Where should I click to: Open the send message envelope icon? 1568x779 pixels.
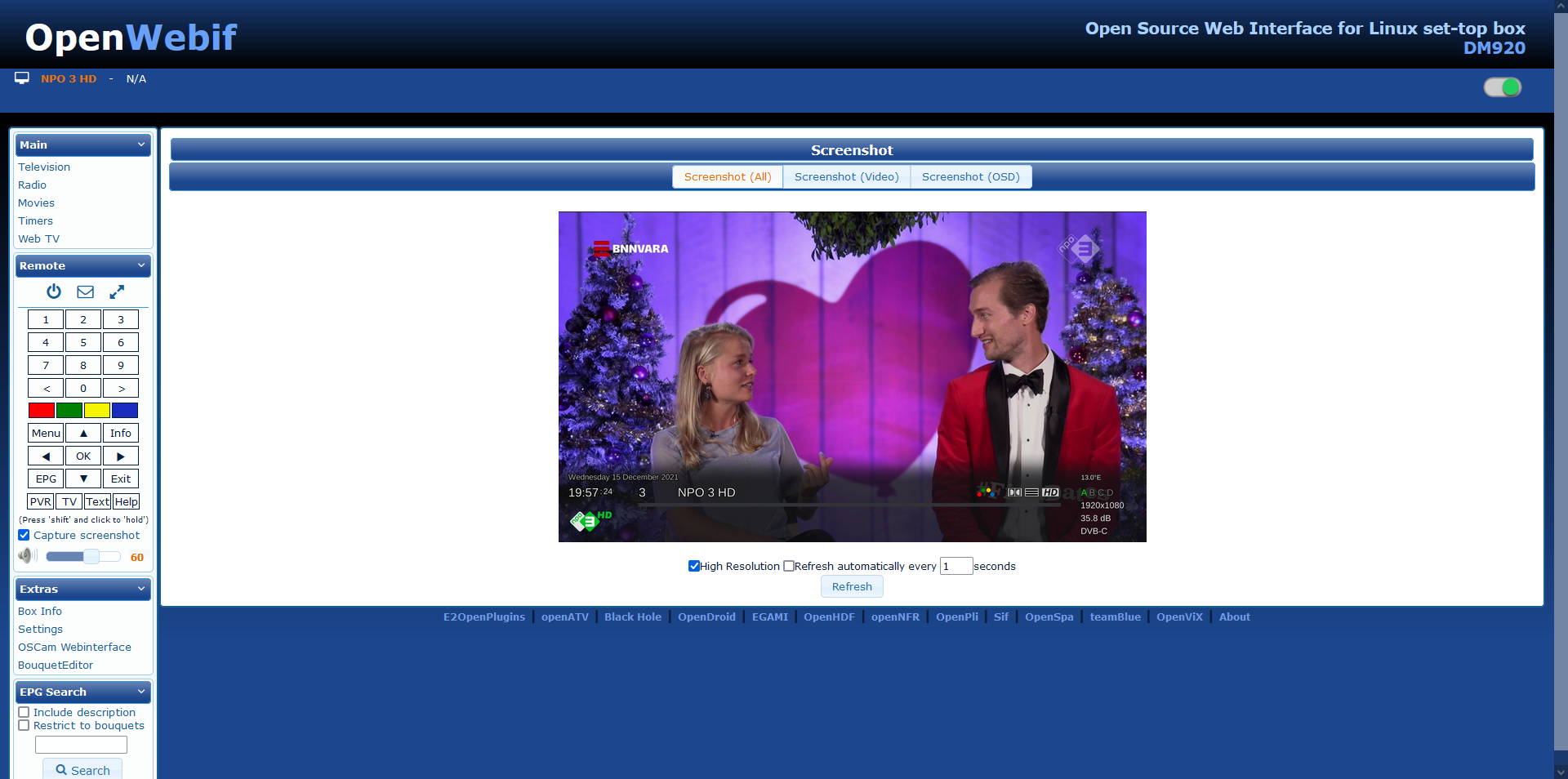pyautogui.click(x=85, y=292)
